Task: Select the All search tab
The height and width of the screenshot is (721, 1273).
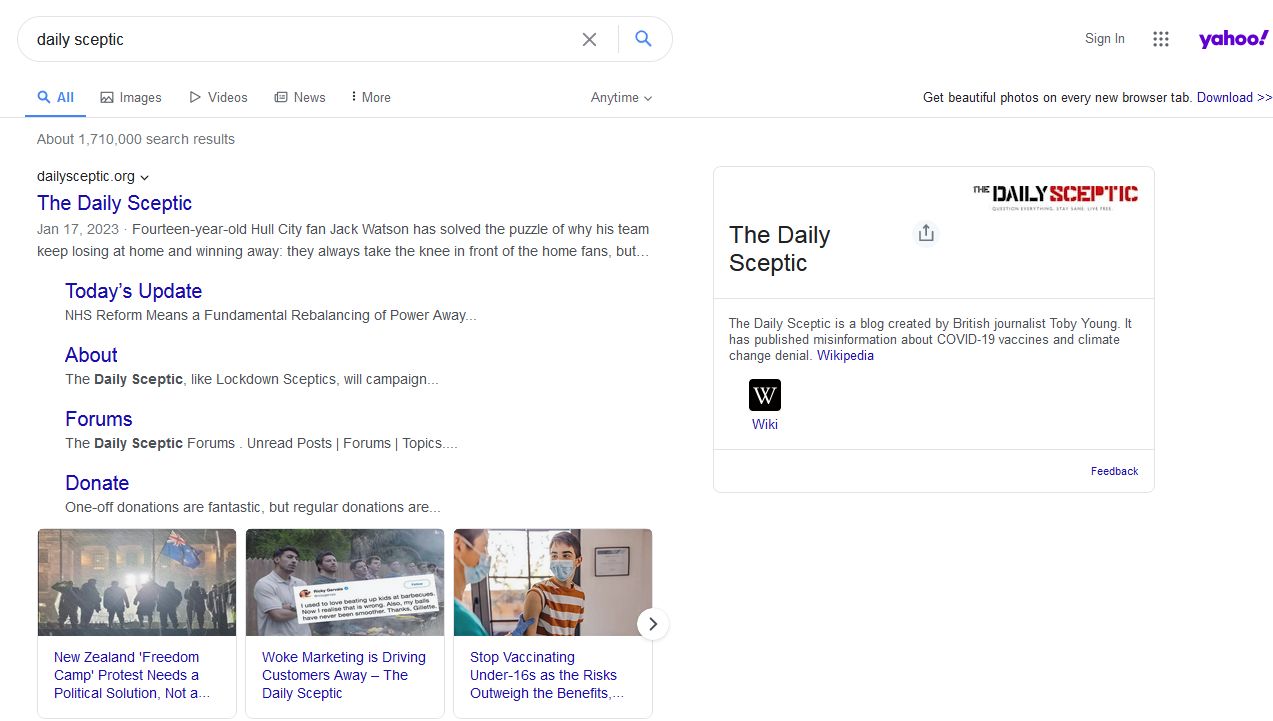Action: click(56, 97)
